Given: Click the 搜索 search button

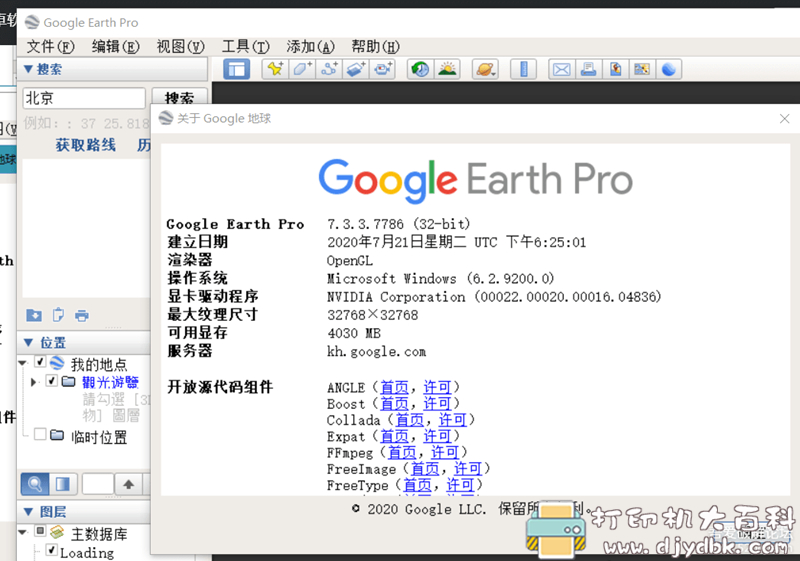Looking at the screenshot, I should coord(180,98).
